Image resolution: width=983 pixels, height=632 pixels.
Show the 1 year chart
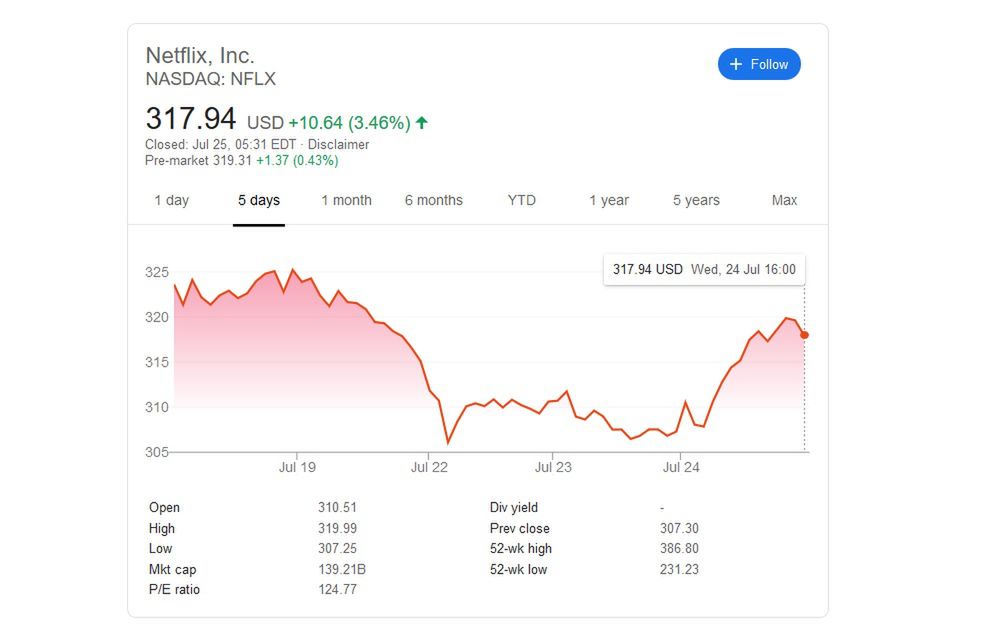pos(609,200)
